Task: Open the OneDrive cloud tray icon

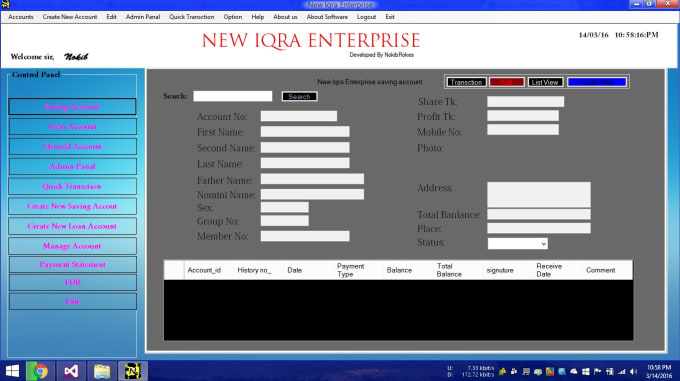Action: (x=573, y=371)
